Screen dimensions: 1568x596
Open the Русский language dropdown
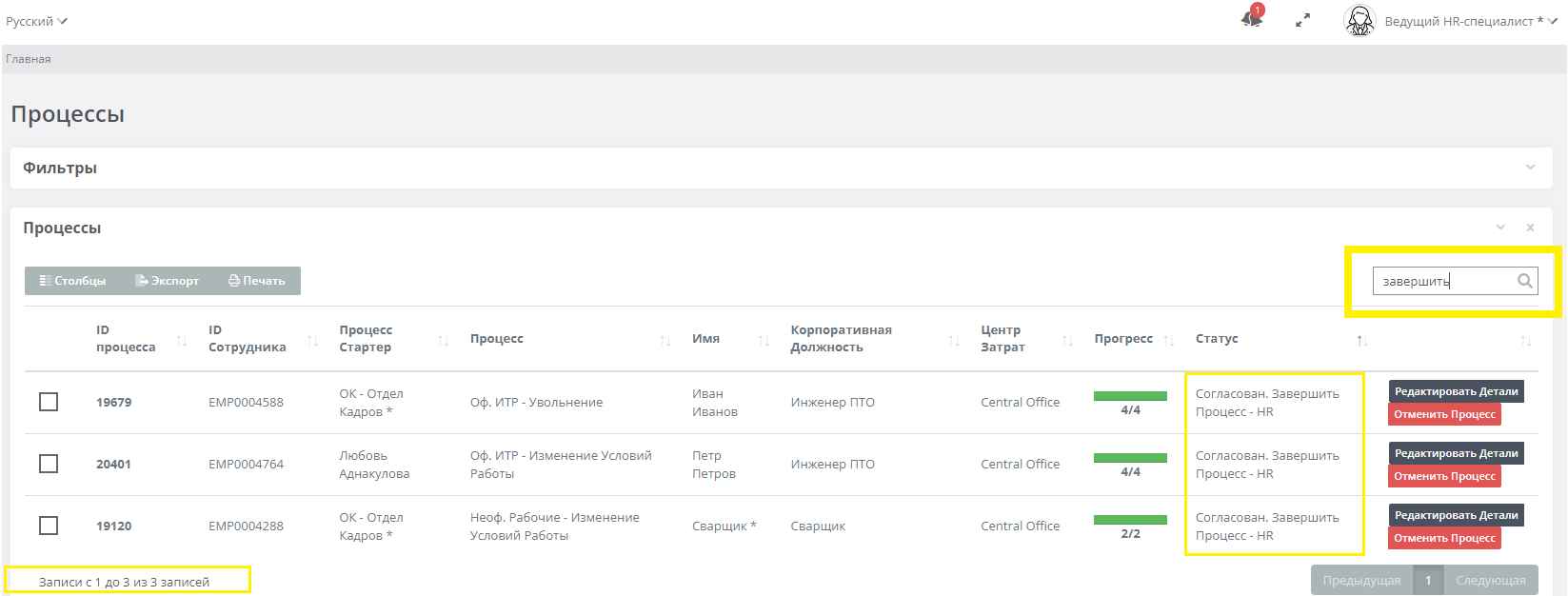click(36, 21)
